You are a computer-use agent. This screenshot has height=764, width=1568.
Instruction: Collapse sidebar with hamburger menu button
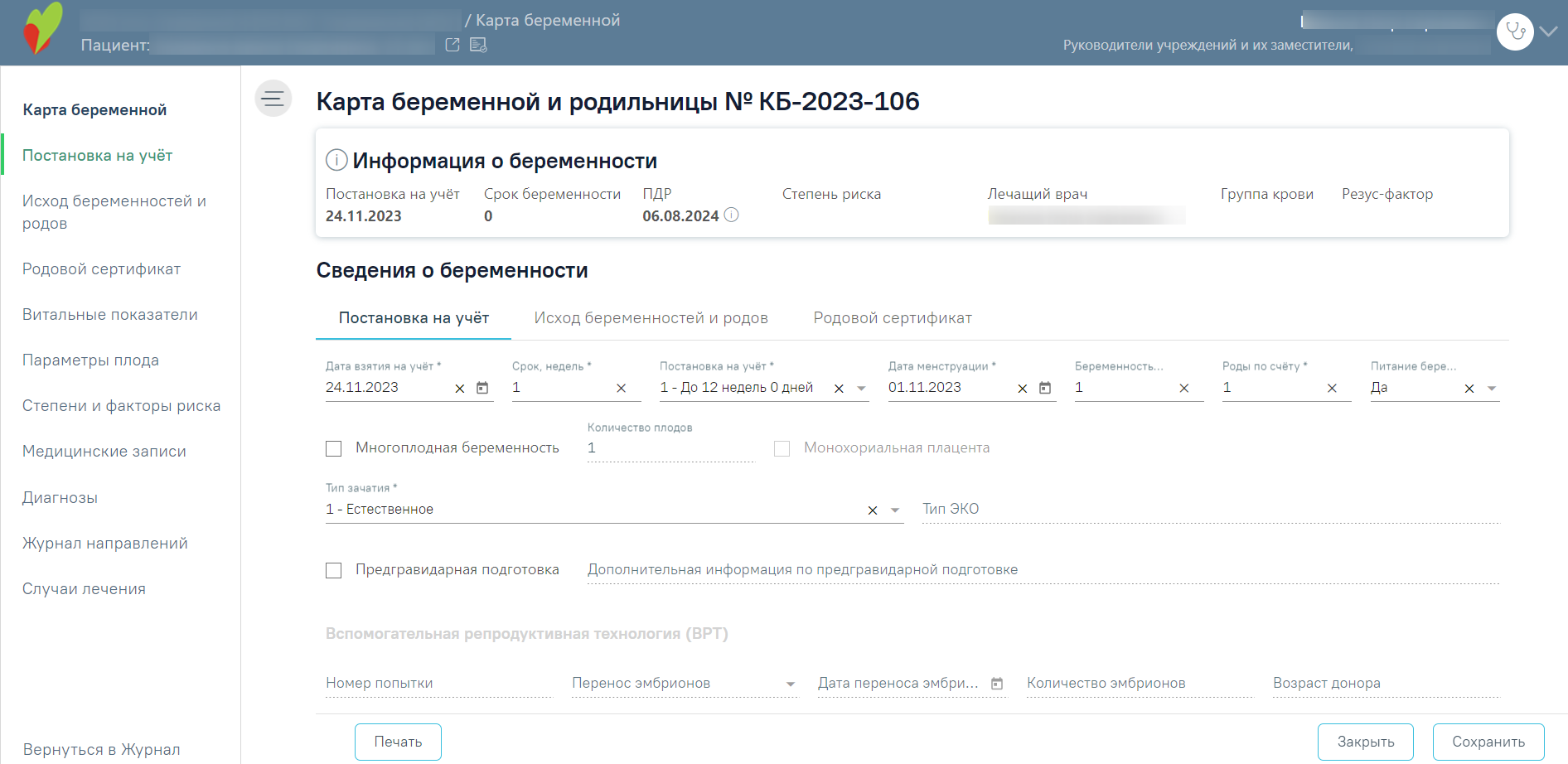click(273, 99)
